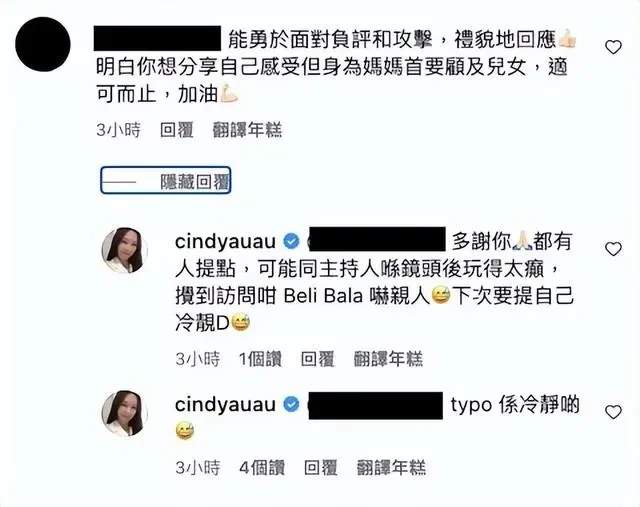This screenshot has width=640, height=507.
Task: Click verified badge on typo reply
Action: coord(291,405)
